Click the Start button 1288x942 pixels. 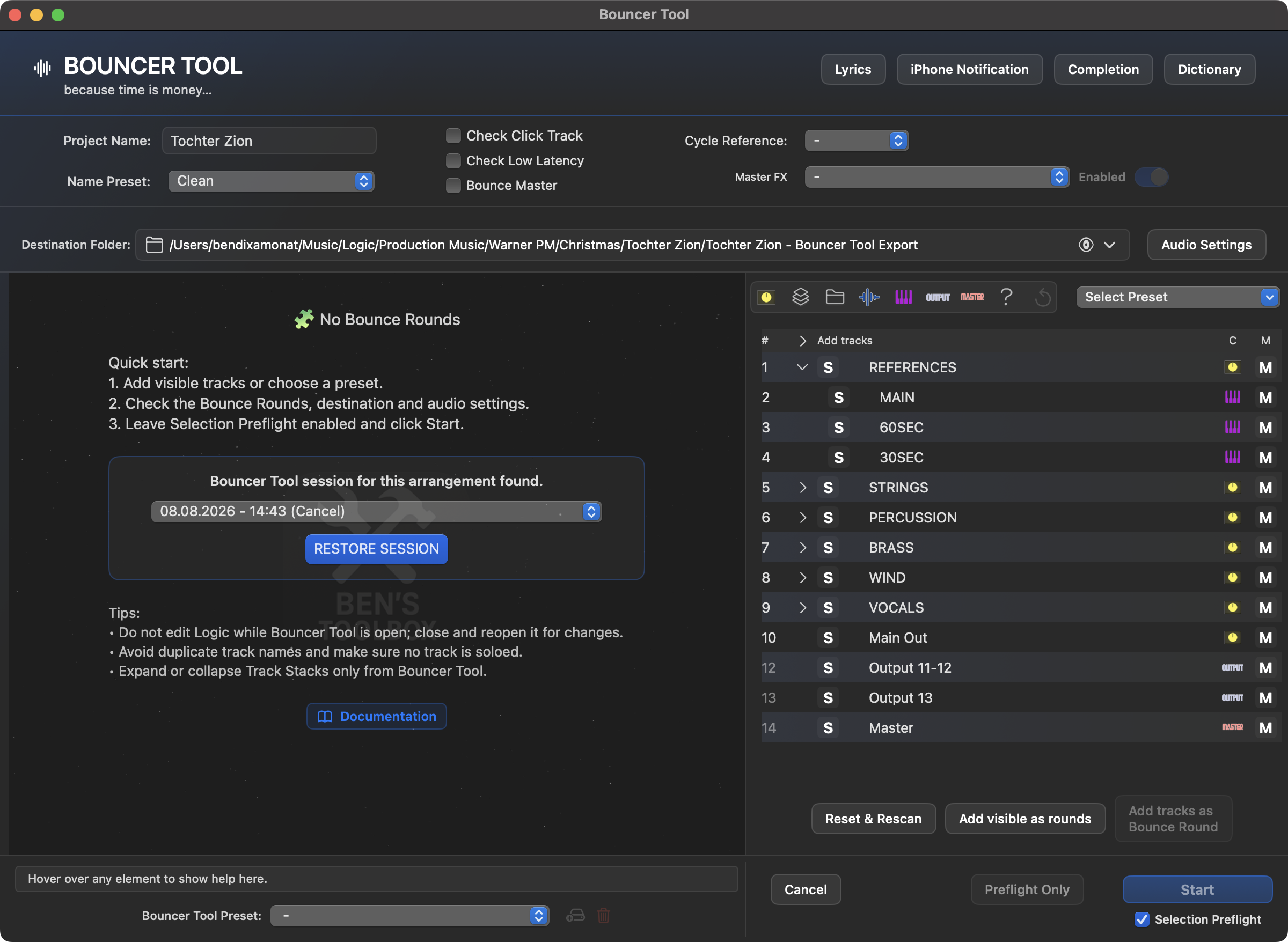pyautogui.click(x=1197, y=889)
